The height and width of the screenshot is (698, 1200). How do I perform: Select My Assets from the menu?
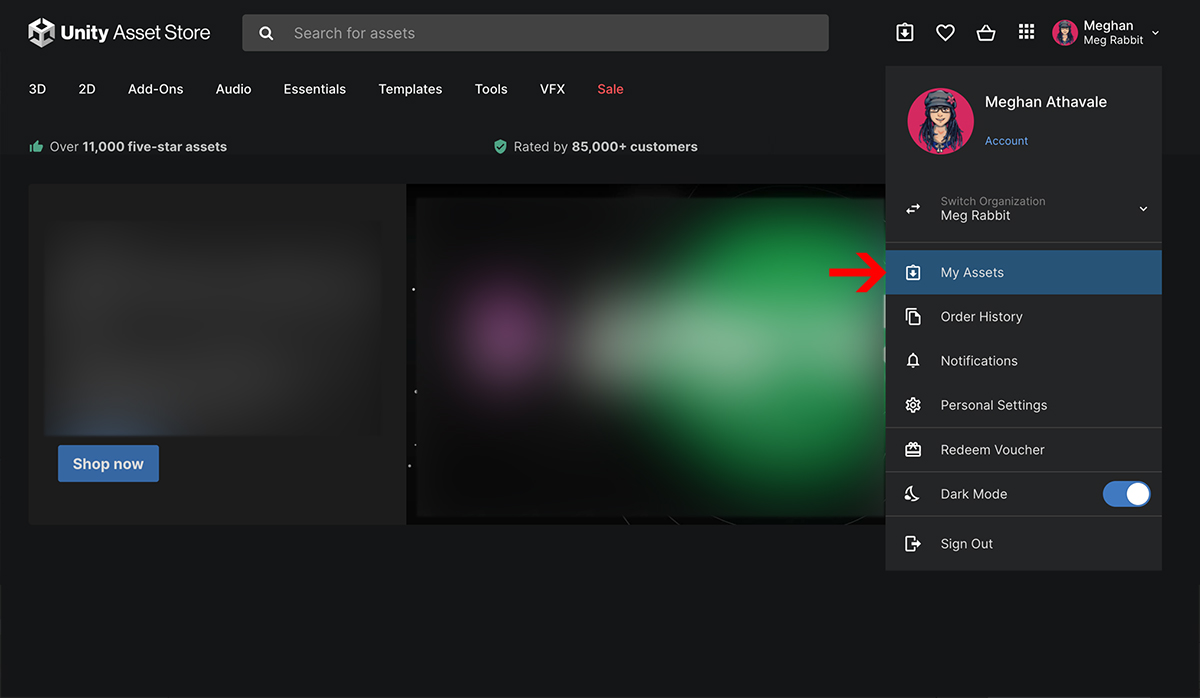coord(972,273)
